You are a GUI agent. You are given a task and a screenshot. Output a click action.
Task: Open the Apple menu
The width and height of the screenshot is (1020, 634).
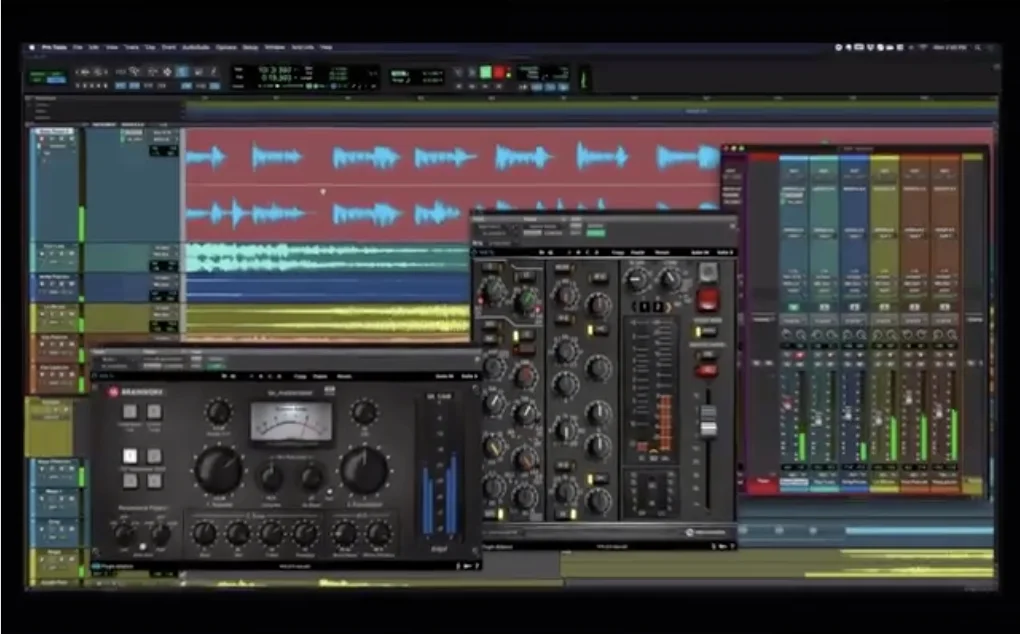click(31, 47)
